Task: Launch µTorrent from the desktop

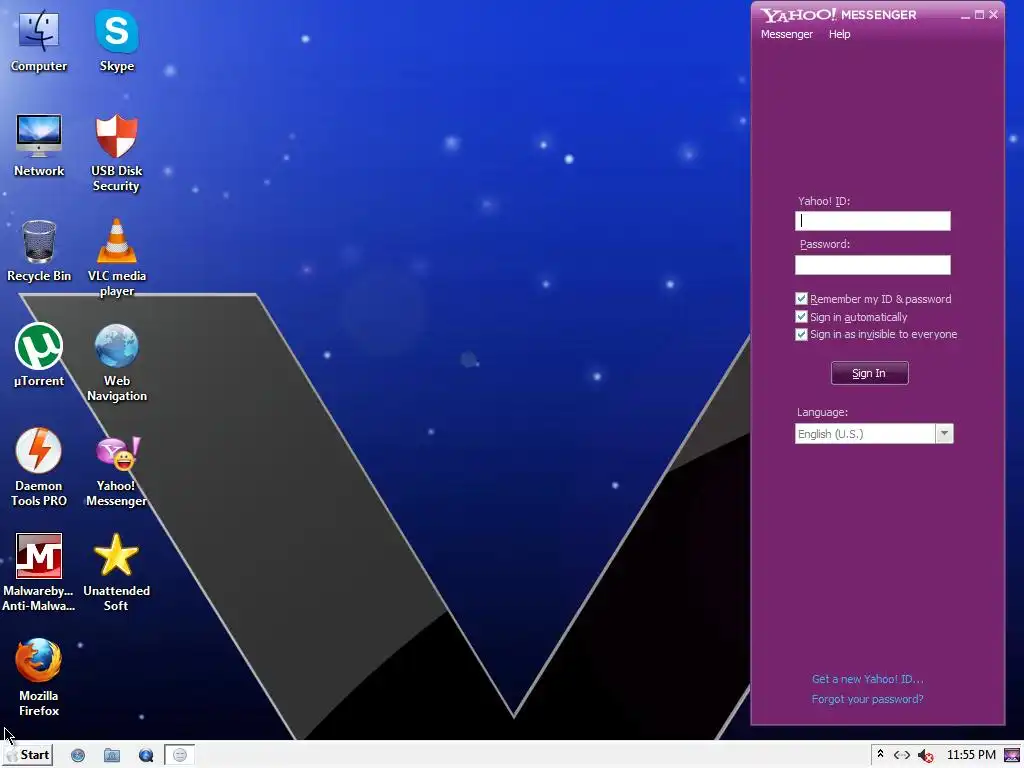Action: click(39, 355)
